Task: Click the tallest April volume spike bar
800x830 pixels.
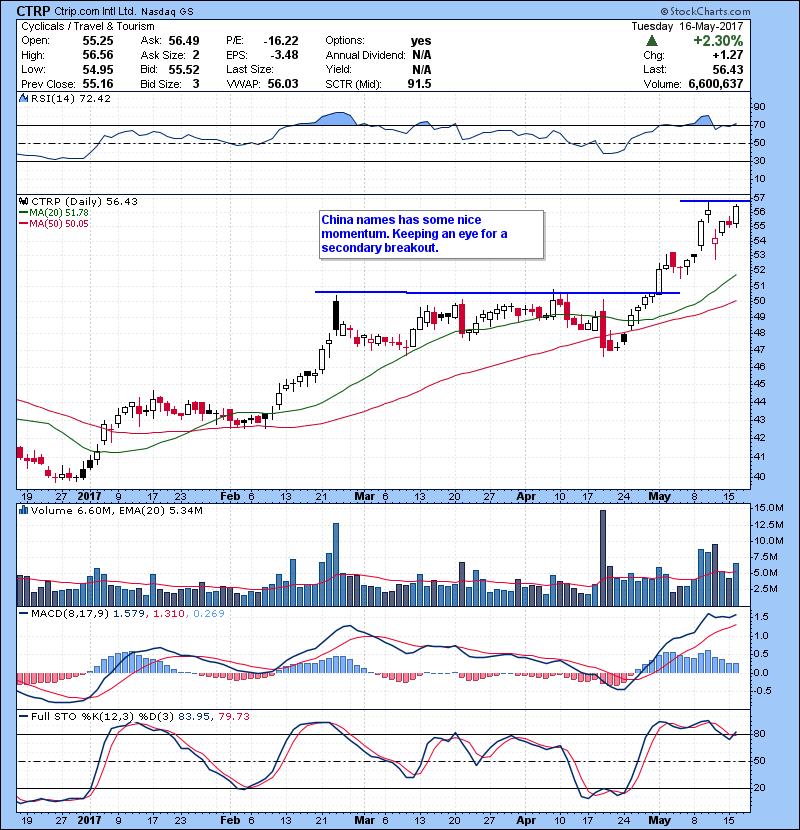Action: [x=603, y=558]
